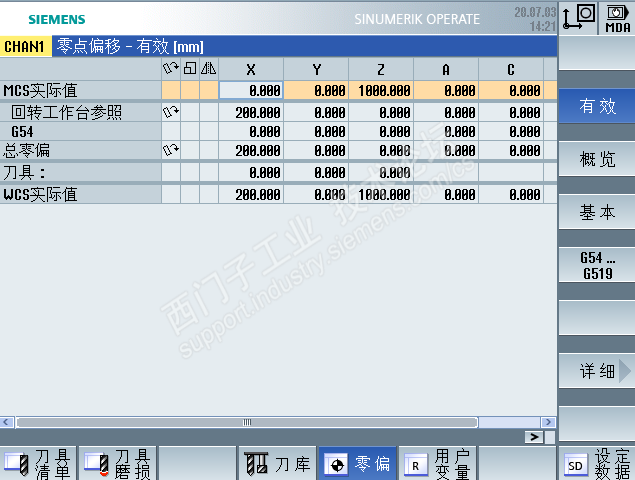Select the 有效 active softkey

(597, 106)
